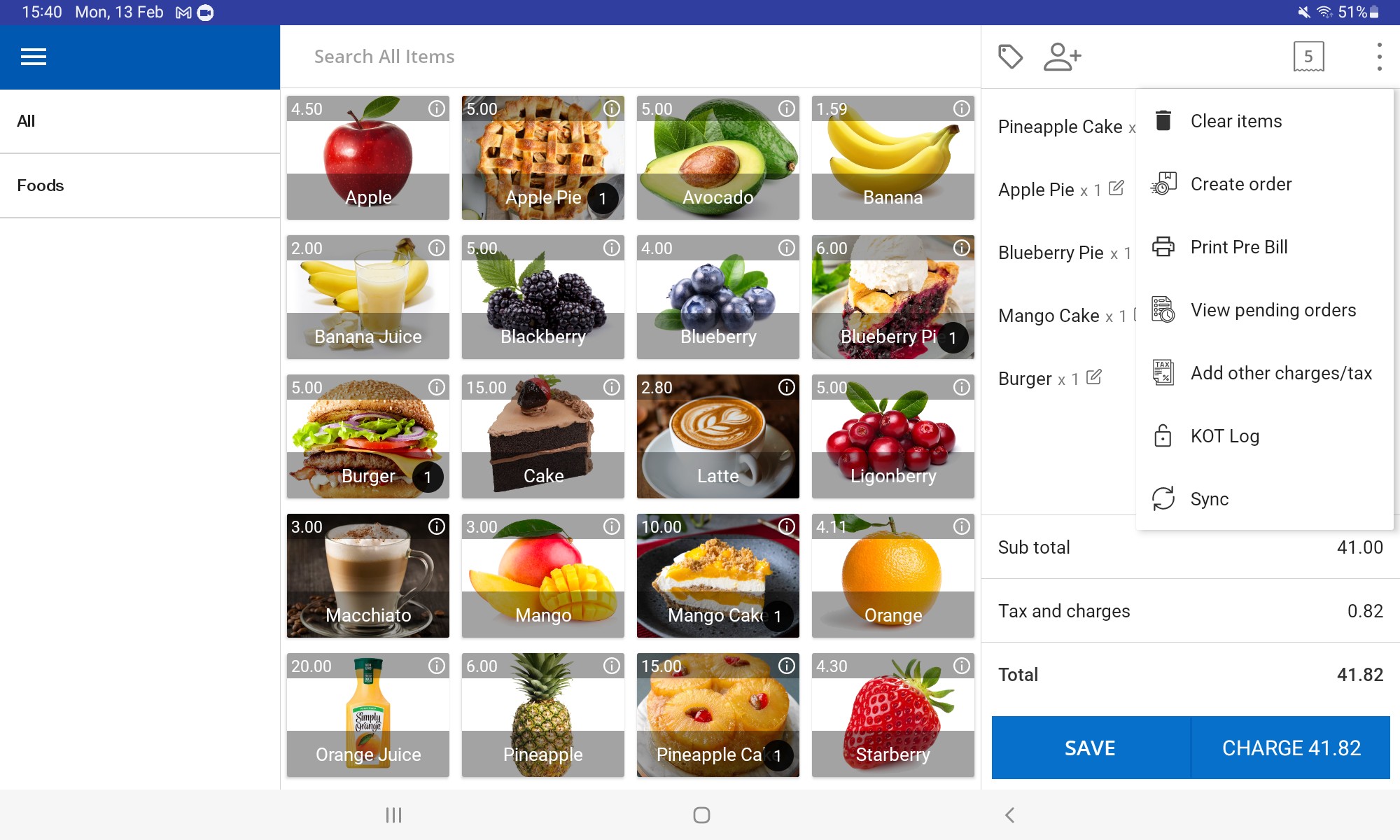This screenshot has height=840, width=1400.
Task: Edit the Apple Pie cart line with the pencil icon
Action: 1116,188
